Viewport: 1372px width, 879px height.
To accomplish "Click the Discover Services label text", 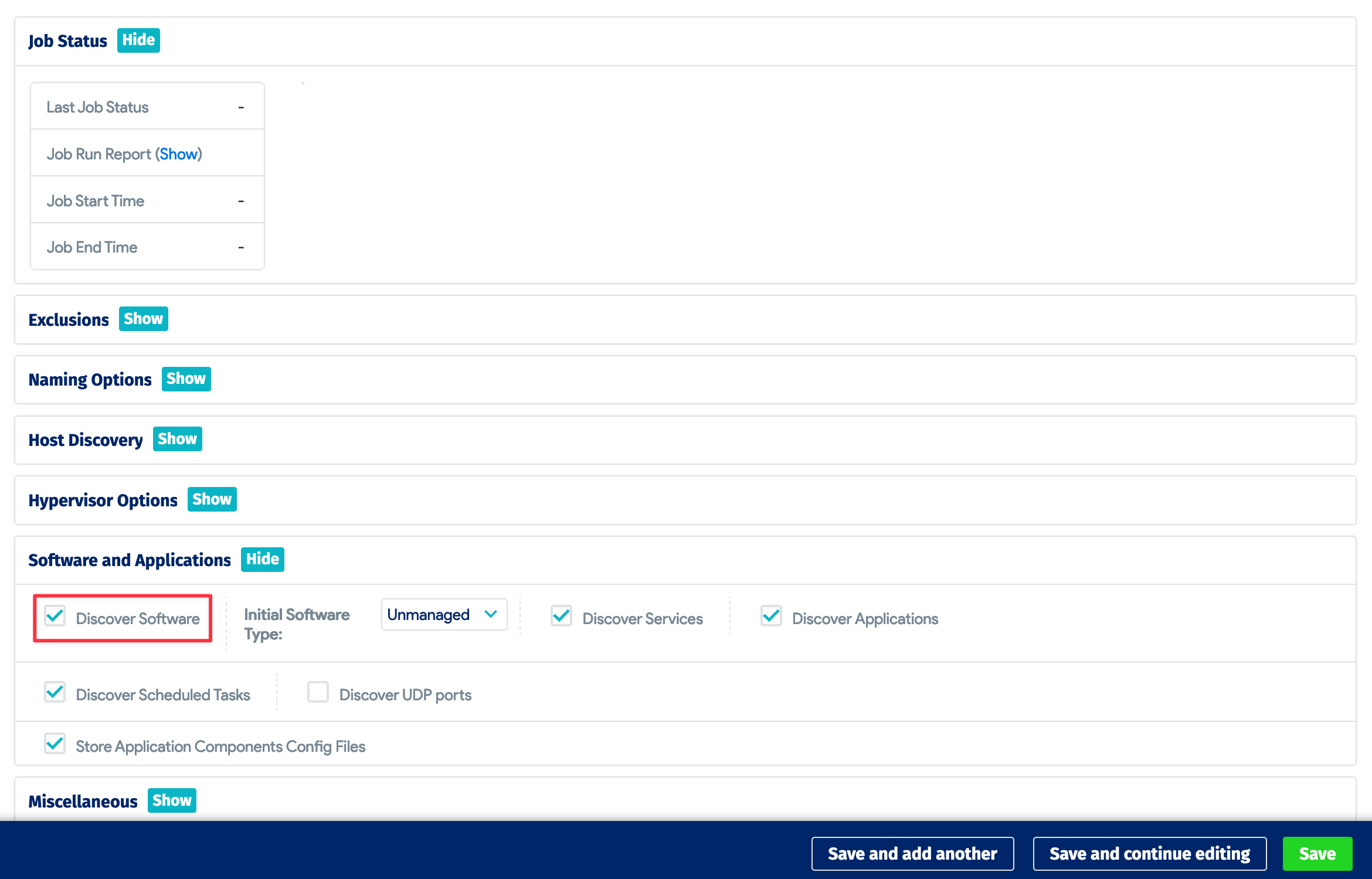I will 643,619.
